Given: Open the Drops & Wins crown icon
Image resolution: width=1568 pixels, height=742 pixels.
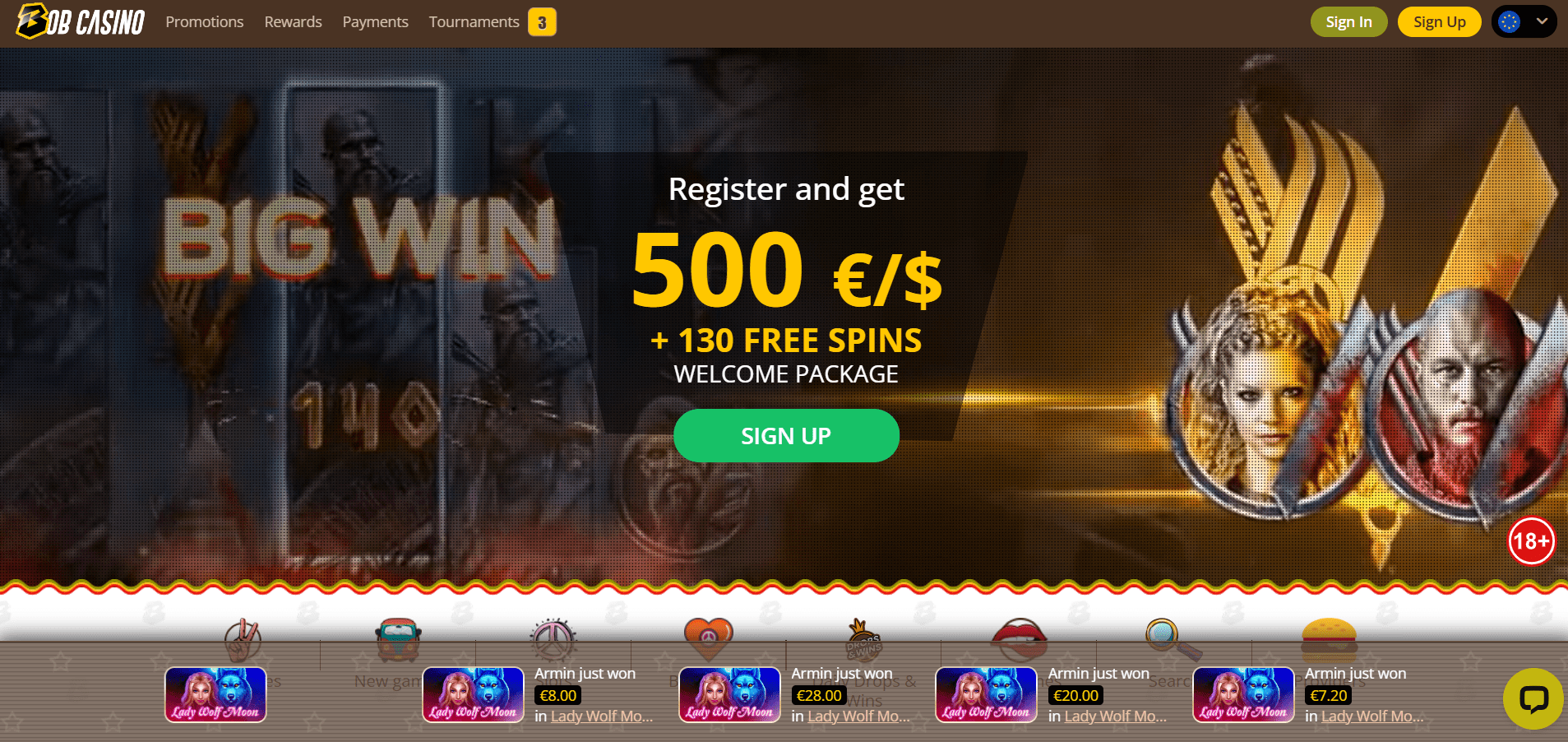Looking at the screenshot, I should click(863, 640).
